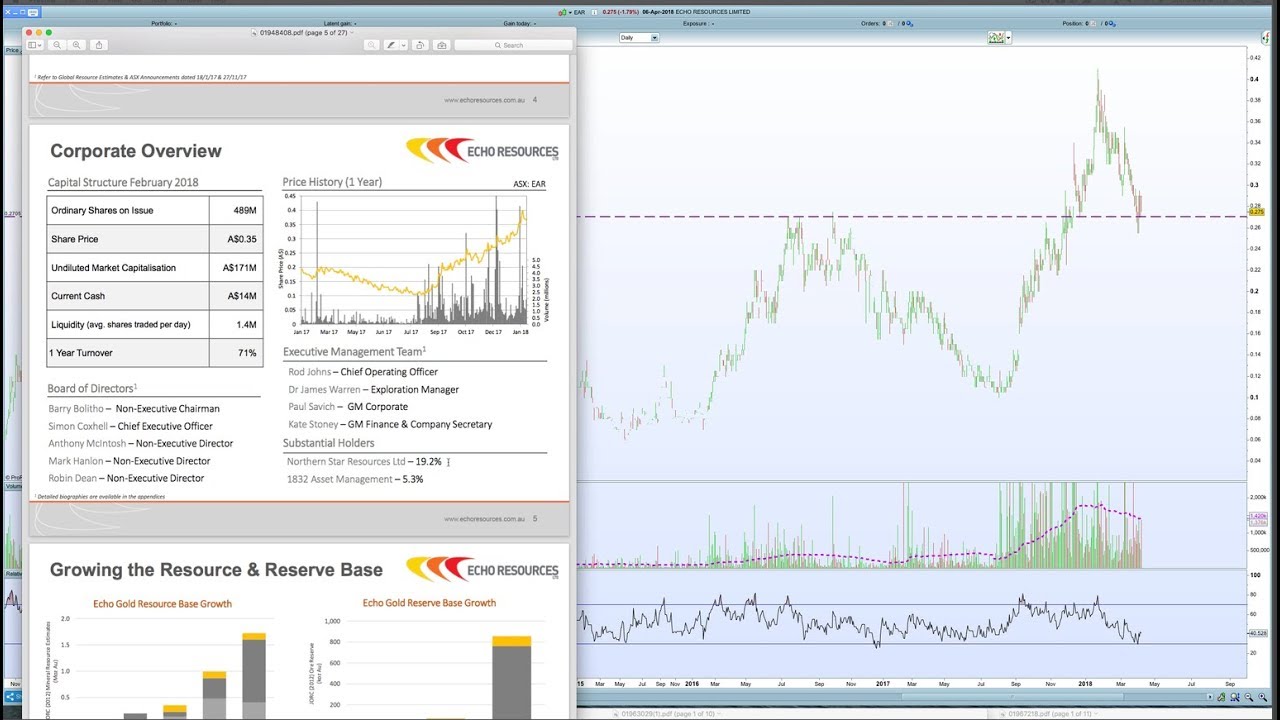Click the Echo Resources logo on Corporate Overview
1280x720 pixels.
tap(482, 150)
